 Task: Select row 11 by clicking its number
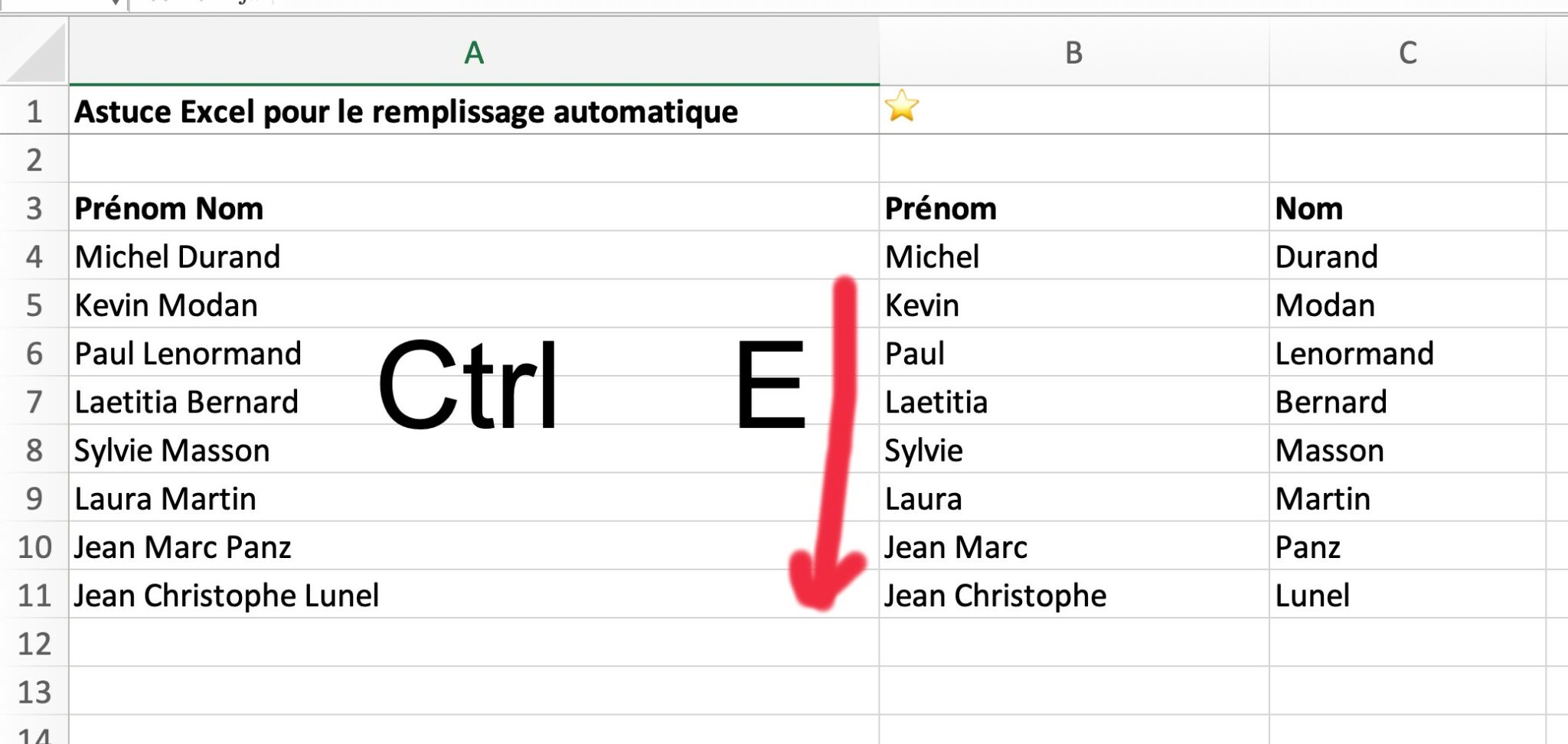pyautogui.click(x=34, y=595)
